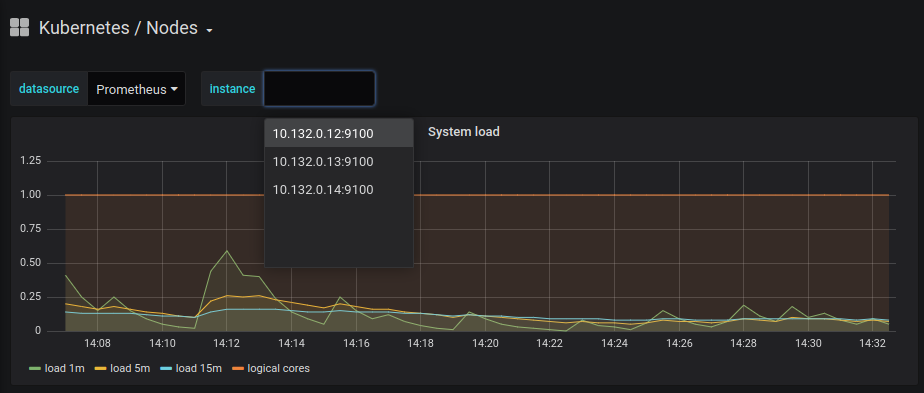Select instance 10.132.0.13:9100
The width and height of the screenshot is (924, 393).
pos(339,162)
